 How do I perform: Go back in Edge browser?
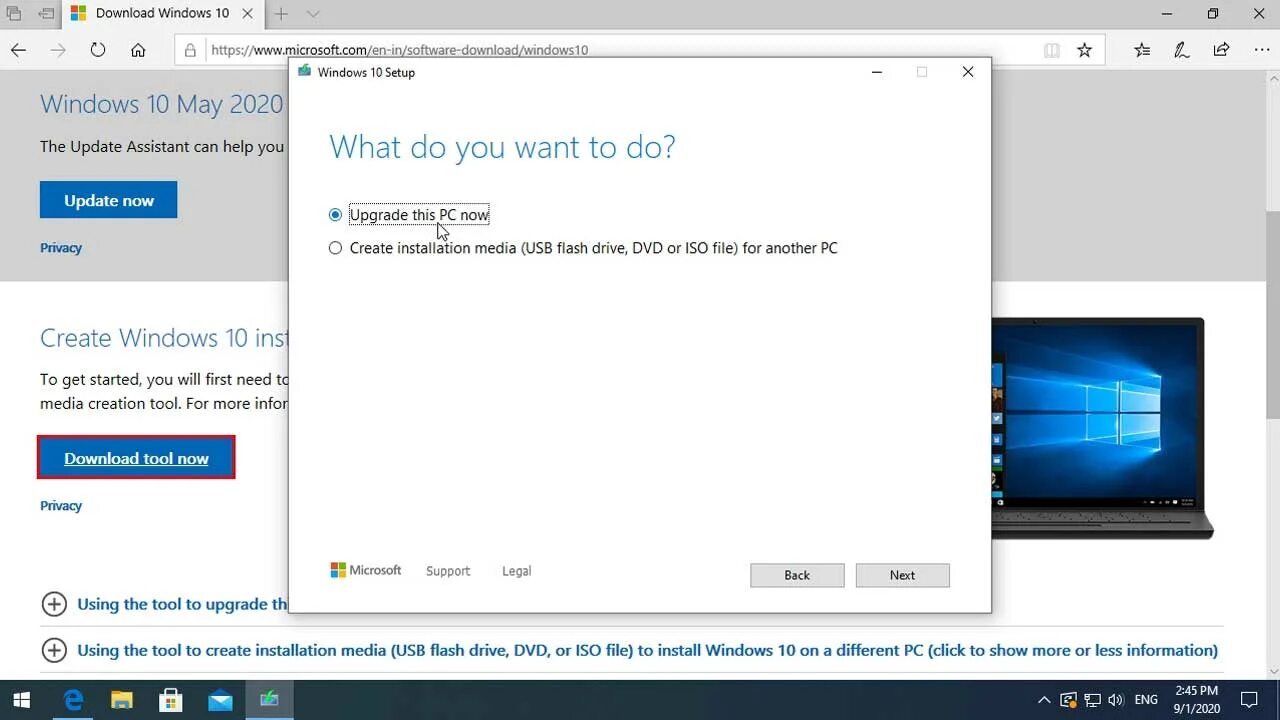[x=18, y=50]
